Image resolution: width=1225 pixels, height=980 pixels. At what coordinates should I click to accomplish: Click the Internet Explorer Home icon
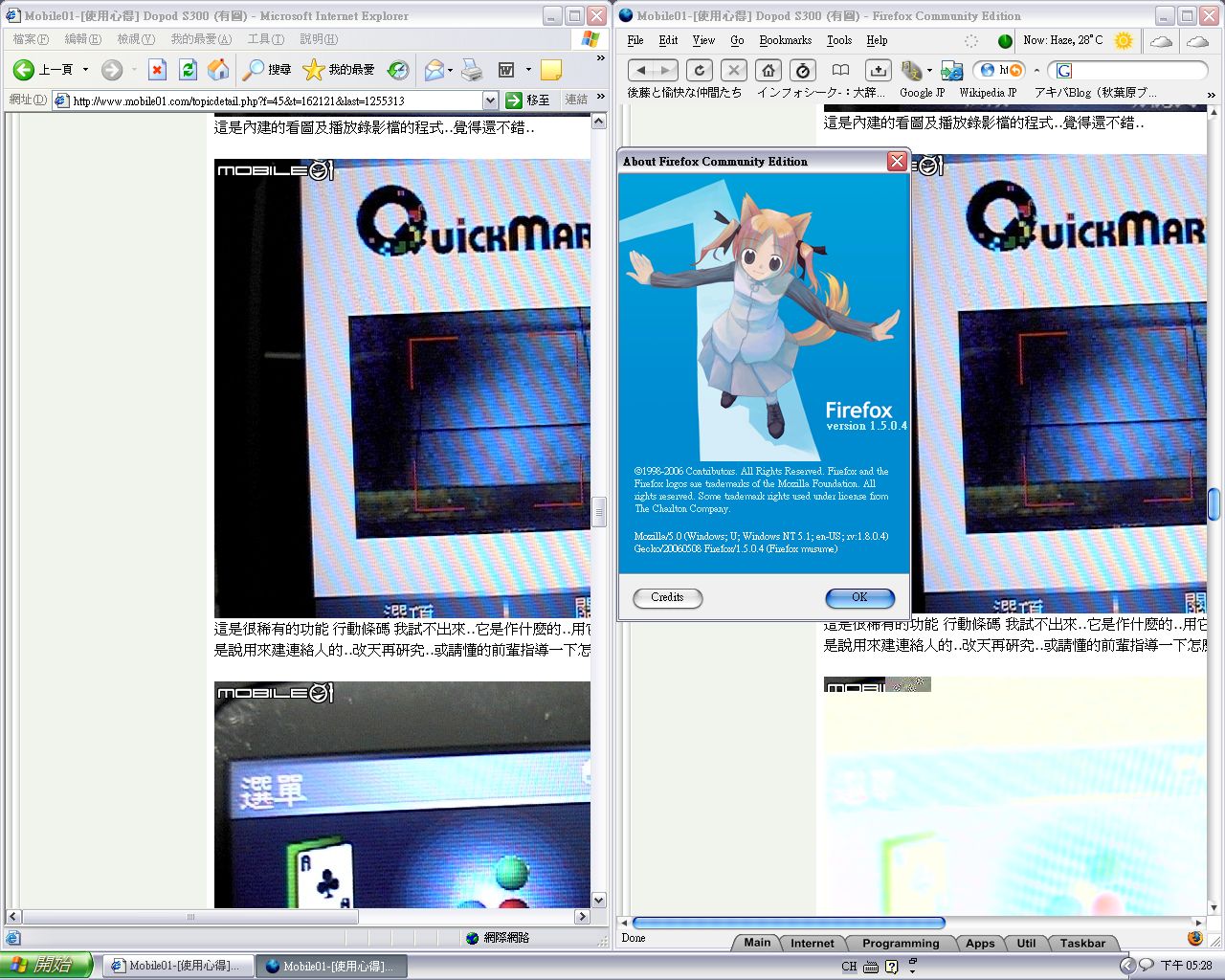click(x=218, y=70)
